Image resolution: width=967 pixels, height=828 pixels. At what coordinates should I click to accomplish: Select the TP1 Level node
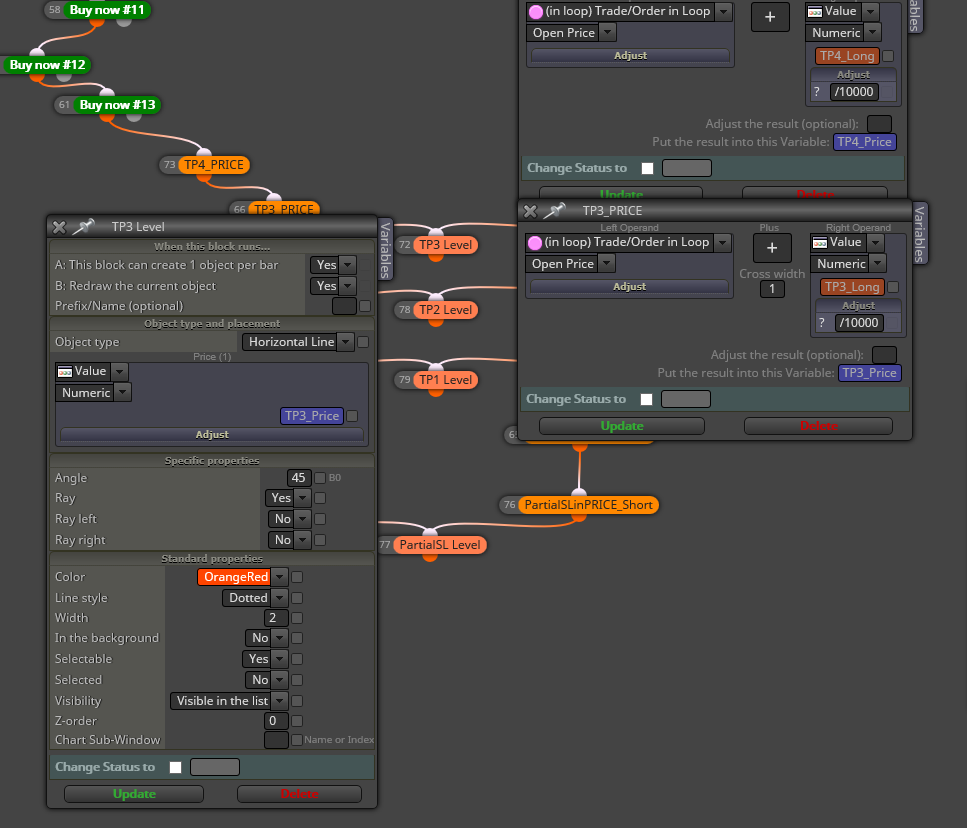point(445,380)
